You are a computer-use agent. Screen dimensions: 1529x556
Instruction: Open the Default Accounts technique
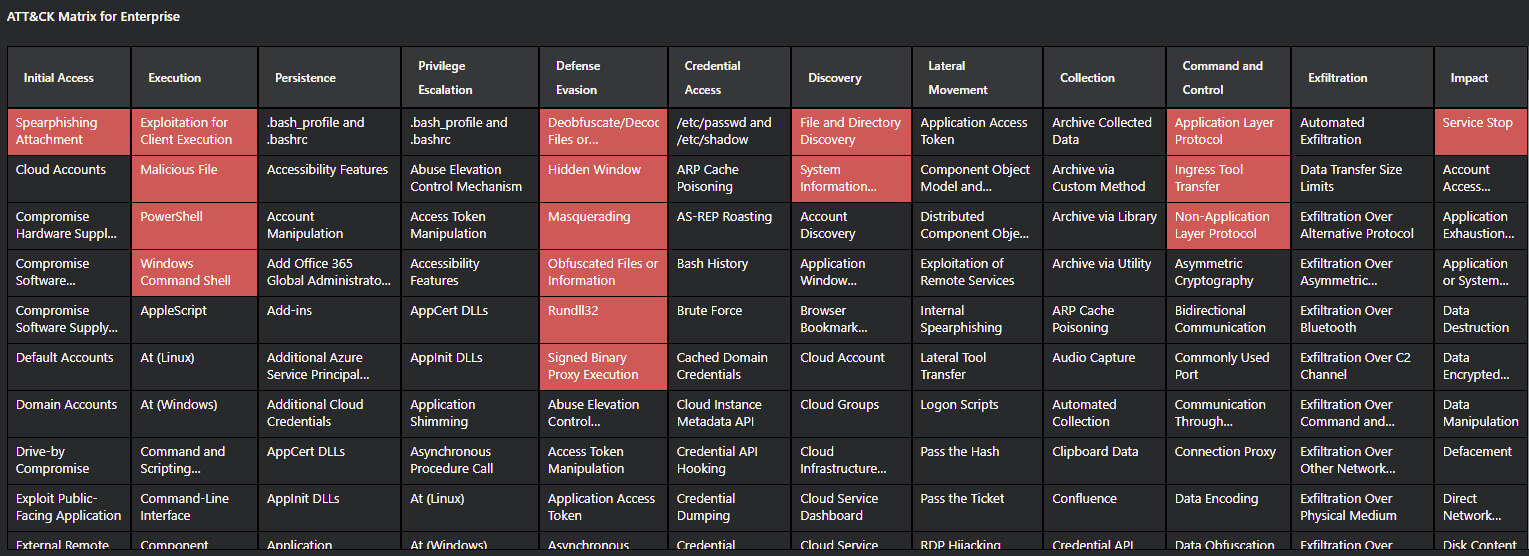pyautogui.click(x=69, y=367)
